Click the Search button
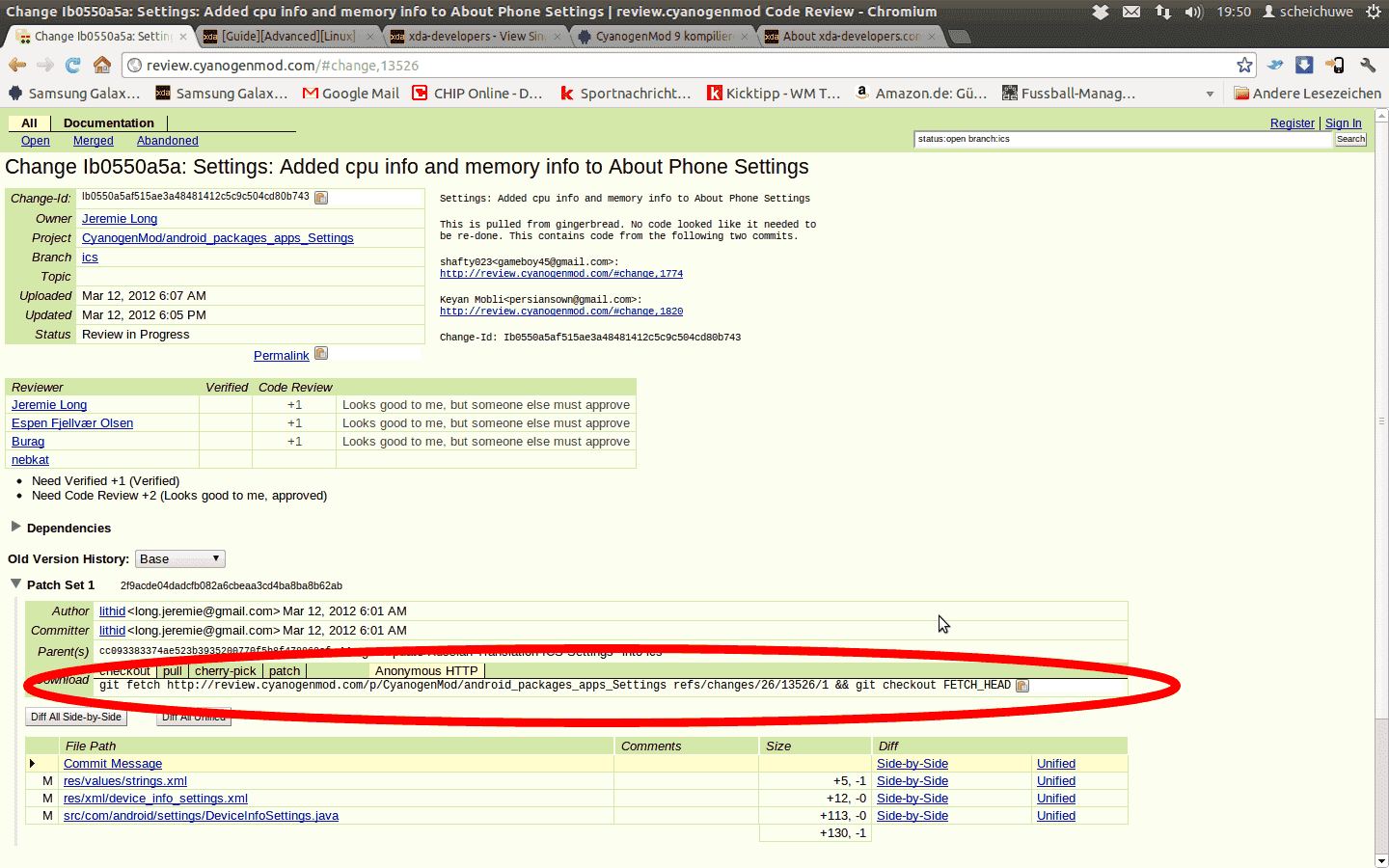The width and height of the screenshot is (1389, 868). pos(1350,139)
